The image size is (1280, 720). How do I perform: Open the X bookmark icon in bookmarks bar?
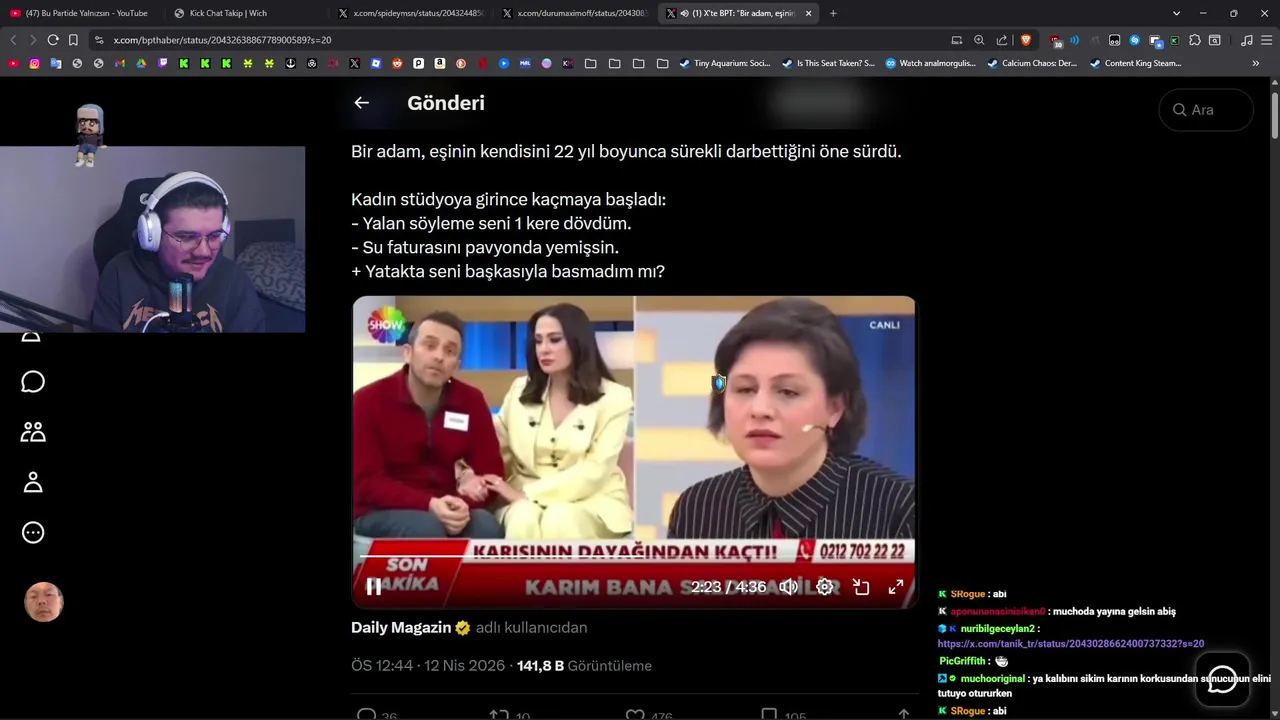pos(354,63)
